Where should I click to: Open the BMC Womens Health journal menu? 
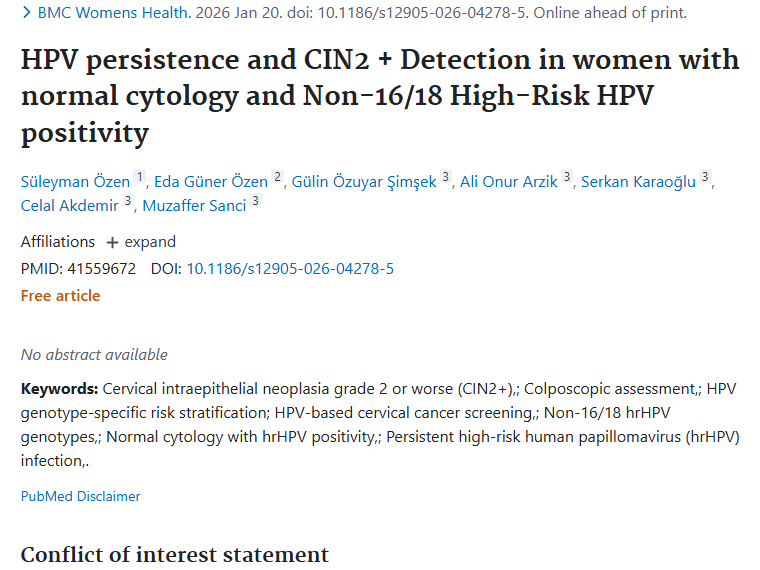[x=113, y=14]
